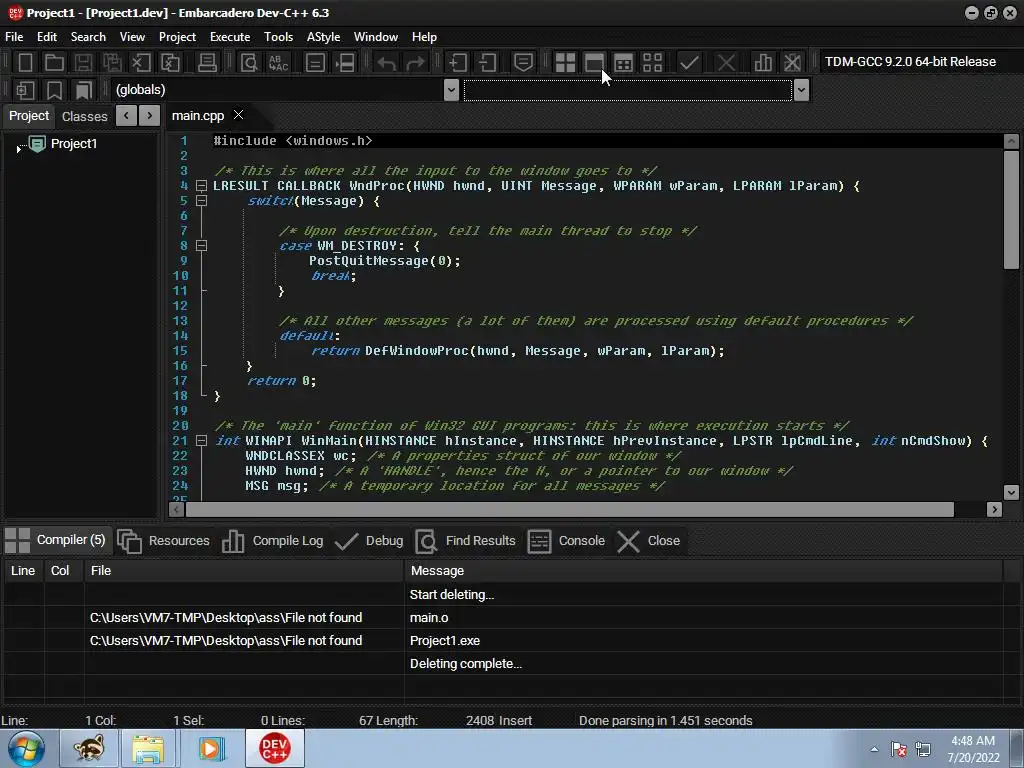Open the AStyle menu
Image resolution: width=1024 pixels, height=768 pixels.
(x=323, y=37)
